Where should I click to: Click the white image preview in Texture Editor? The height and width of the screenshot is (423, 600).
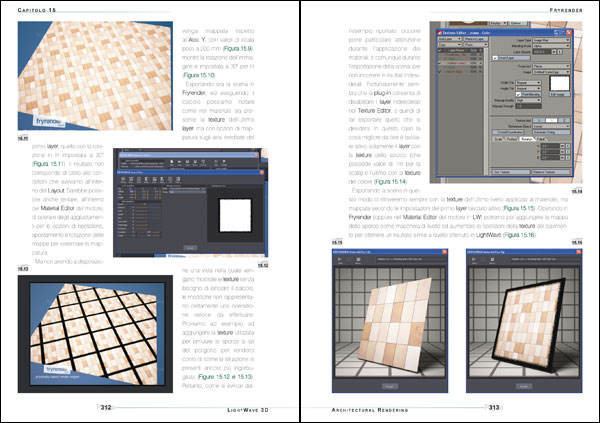(x=559, y=83)
